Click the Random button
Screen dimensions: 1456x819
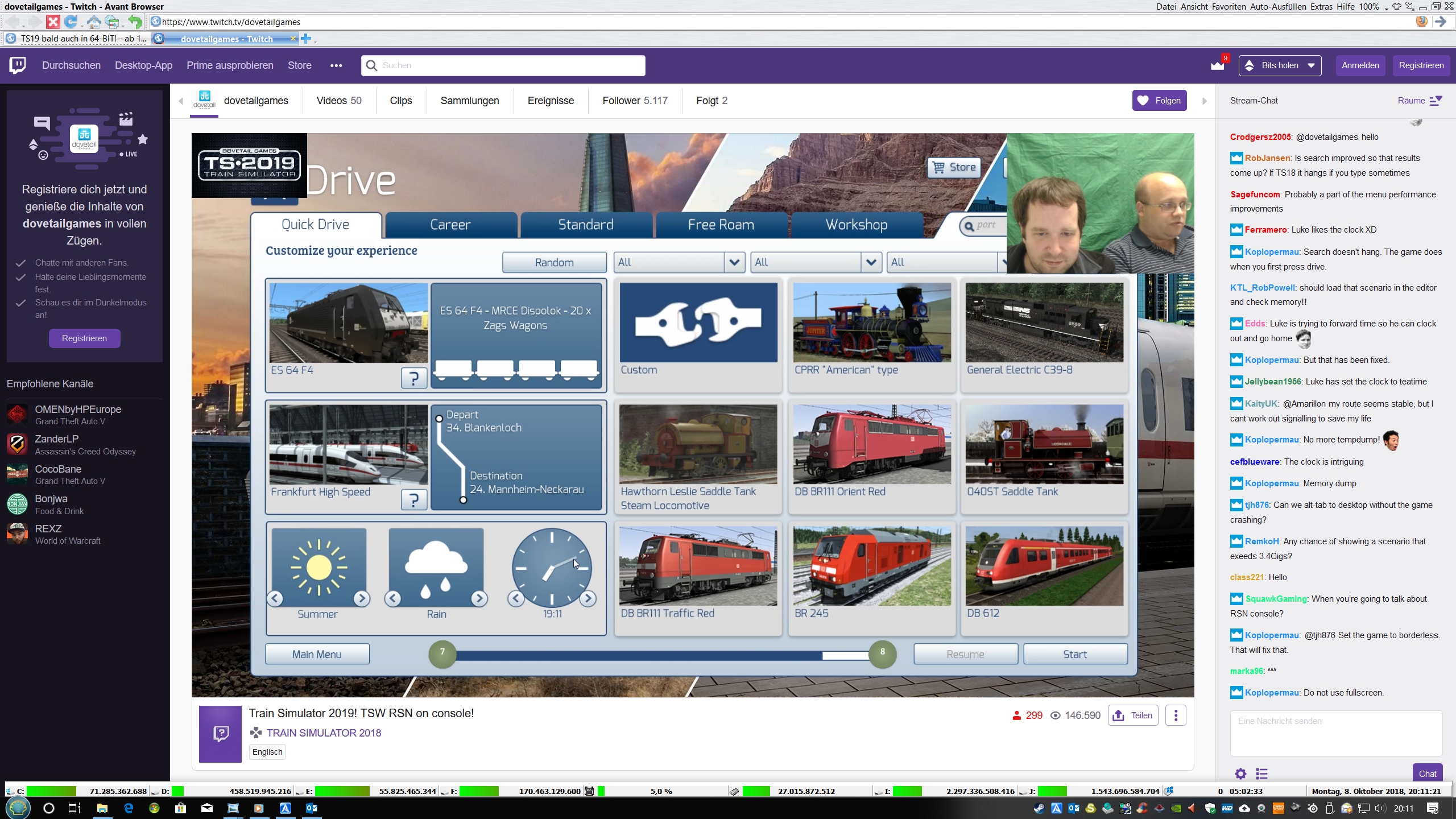pos(554,262)
